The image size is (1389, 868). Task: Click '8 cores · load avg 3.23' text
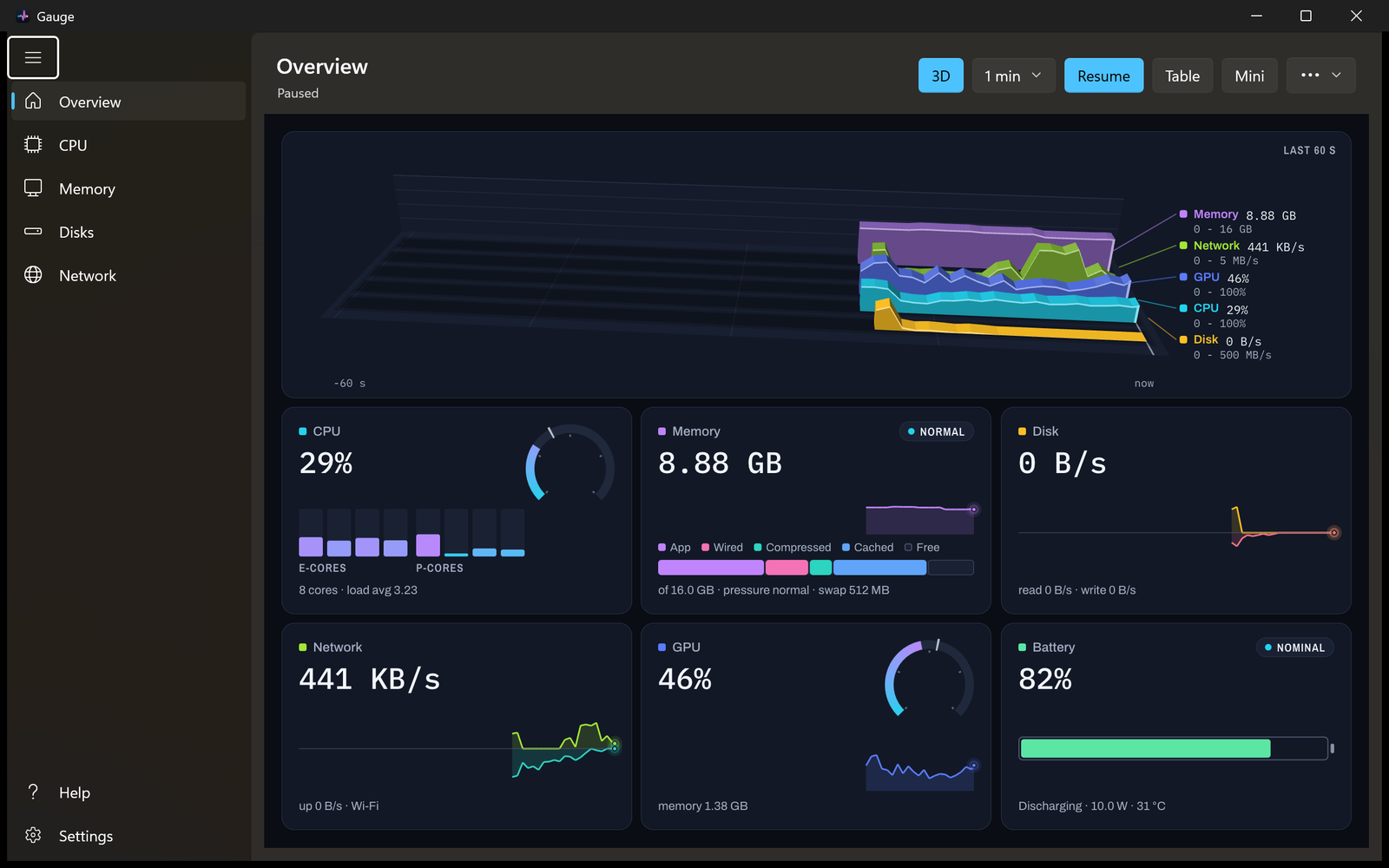click(358, 590)
